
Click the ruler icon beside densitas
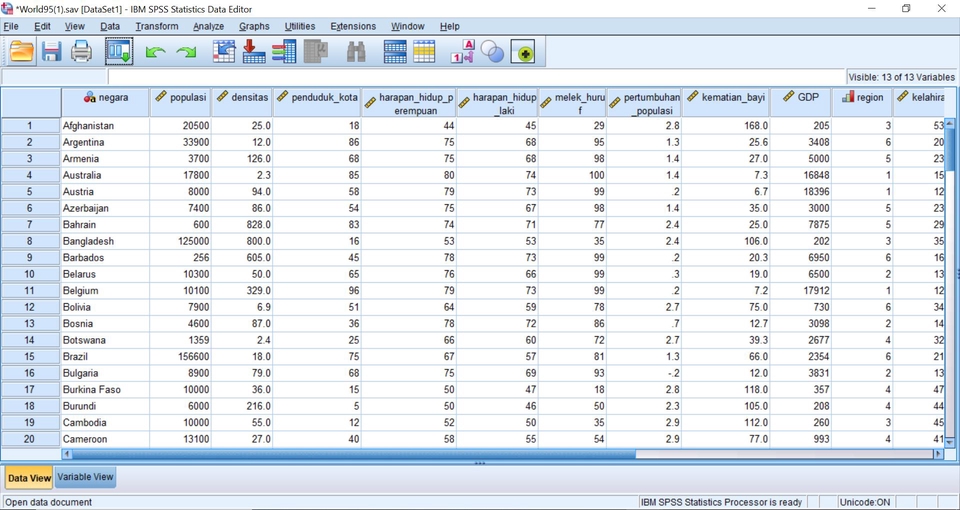click(x=222, y=97)
